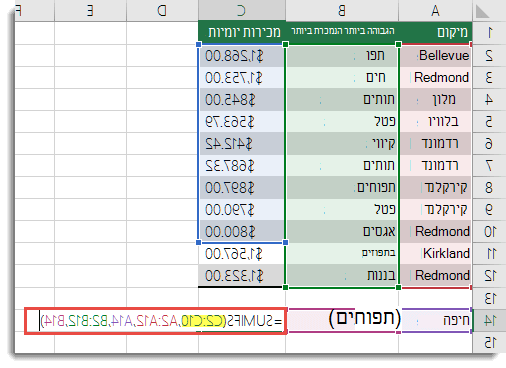Screen dimensions: 506x368
Task: Select the $1,753.00 sales cell in row 3
Action: (x=242, y=77)
